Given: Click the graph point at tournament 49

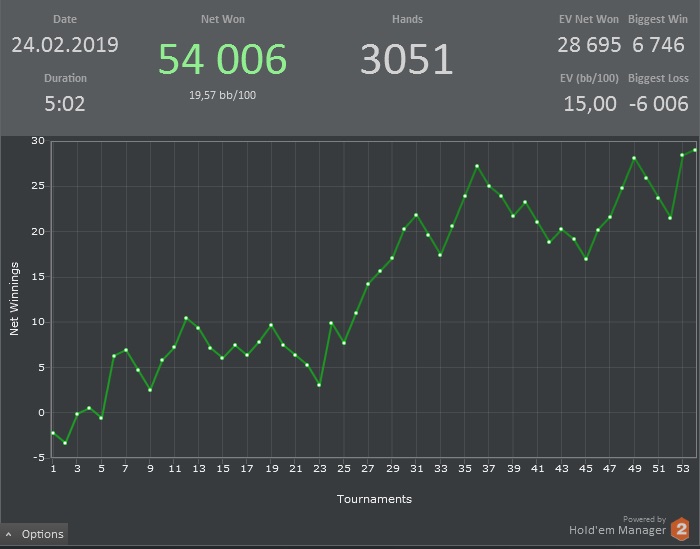Looking at the screenshot, I should click(x=634, y=158).
